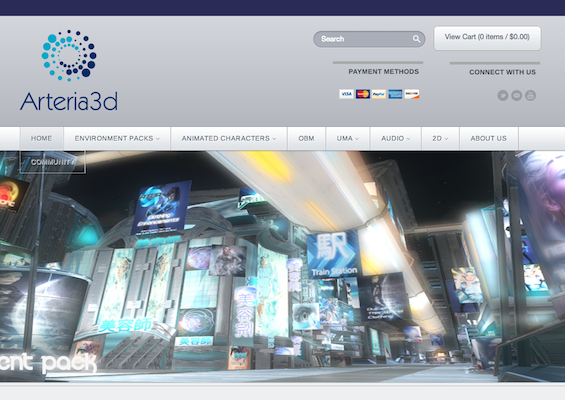Open the email contact icon
Screen dimensions: 565x400
(x=516, y=95)
